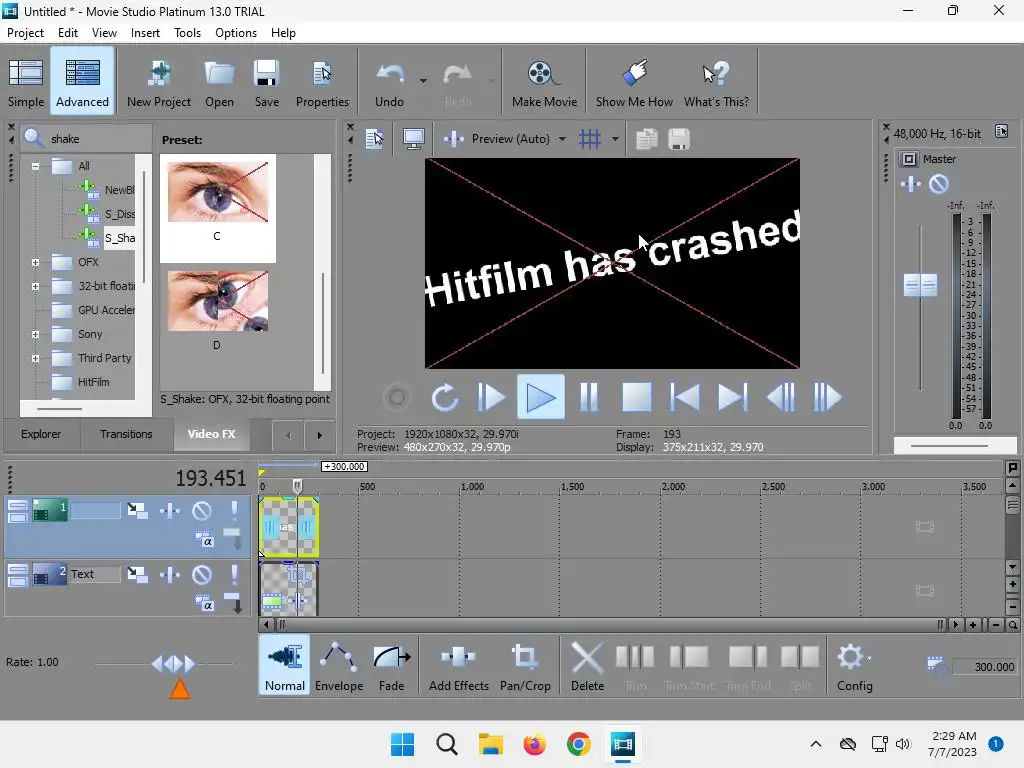This screenshot has height=768, width=1024.
Task: Click Make Movie
Action: click(544, 82)
